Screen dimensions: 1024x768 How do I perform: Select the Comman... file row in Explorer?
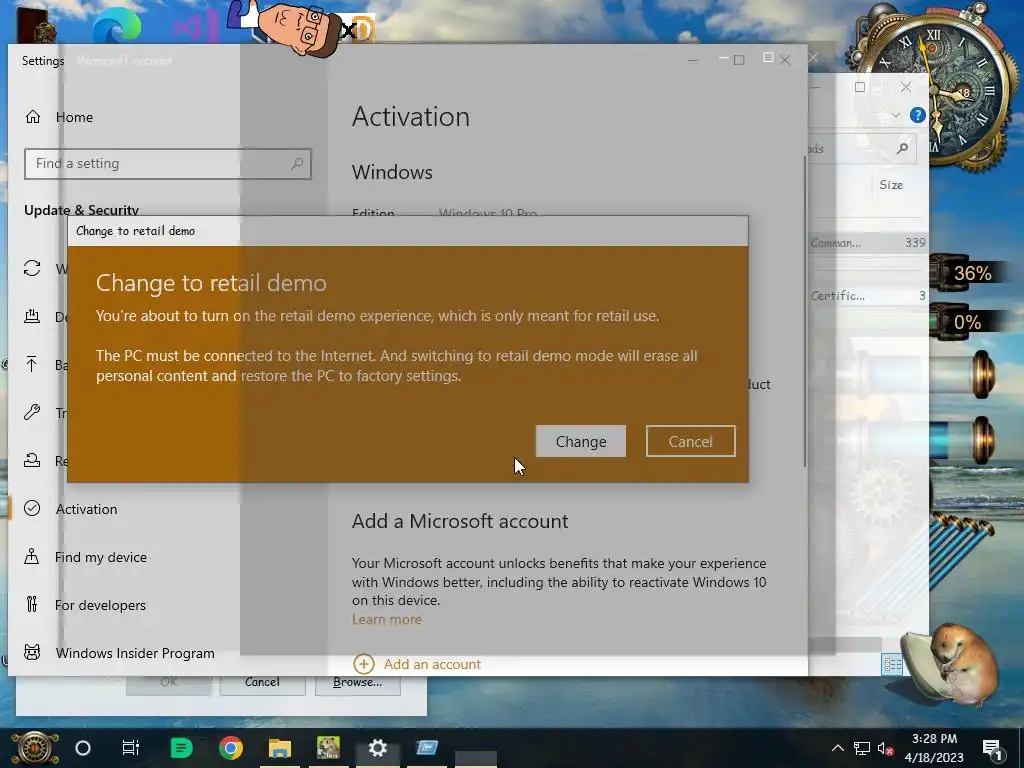869,243
